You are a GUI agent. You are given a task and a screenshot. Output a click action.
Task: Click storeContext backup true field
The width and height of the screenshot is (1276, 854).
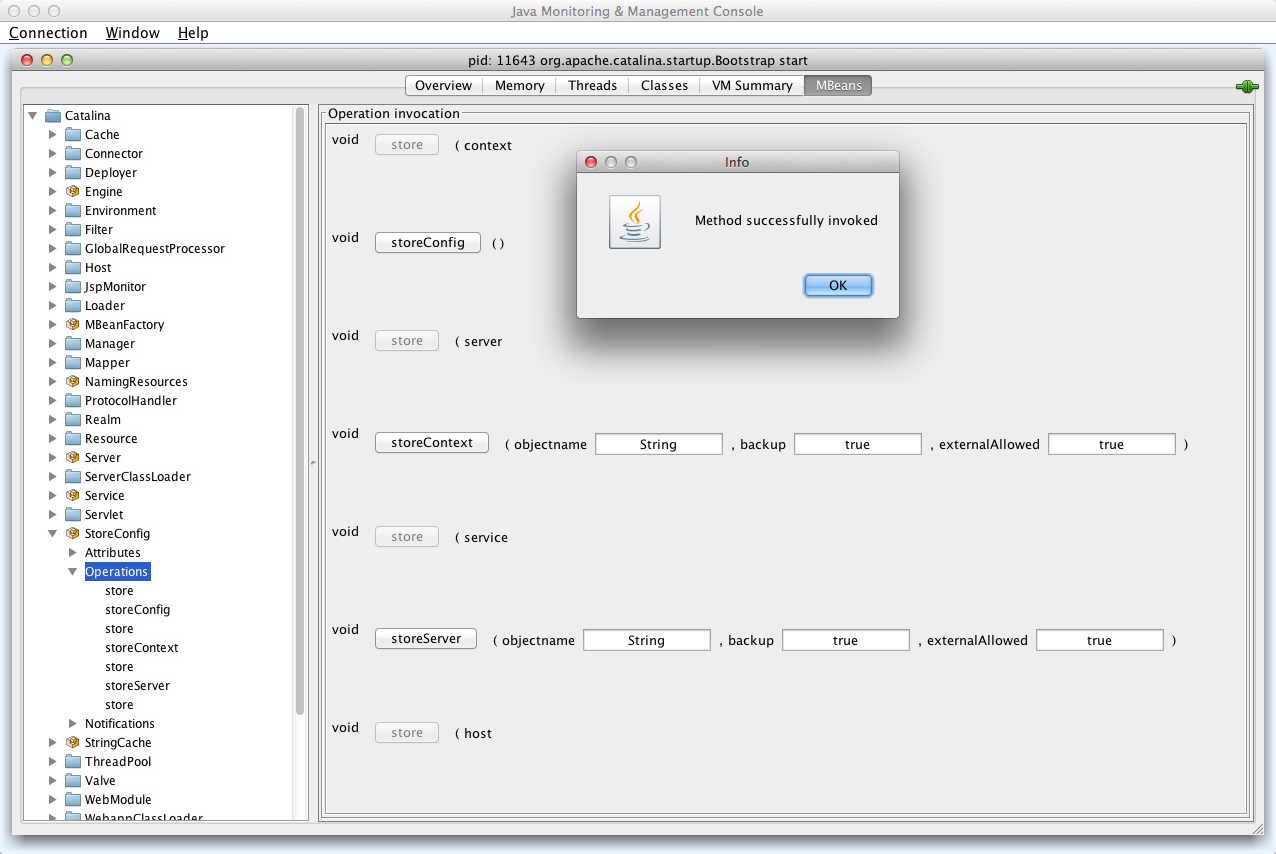click(x=857, y=445)
